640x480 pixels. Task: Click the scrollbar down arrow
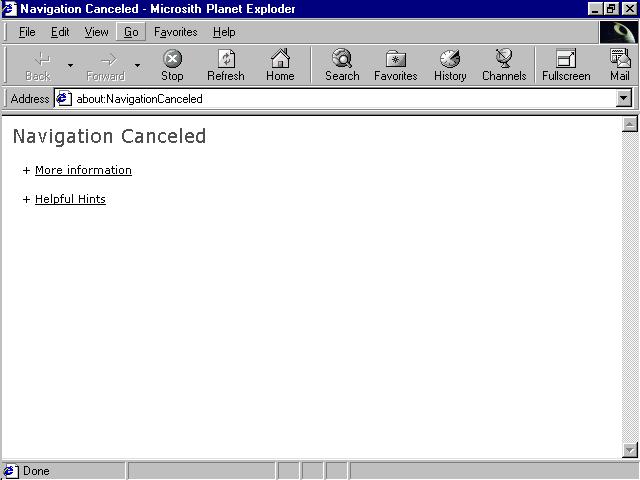[630, 451]
